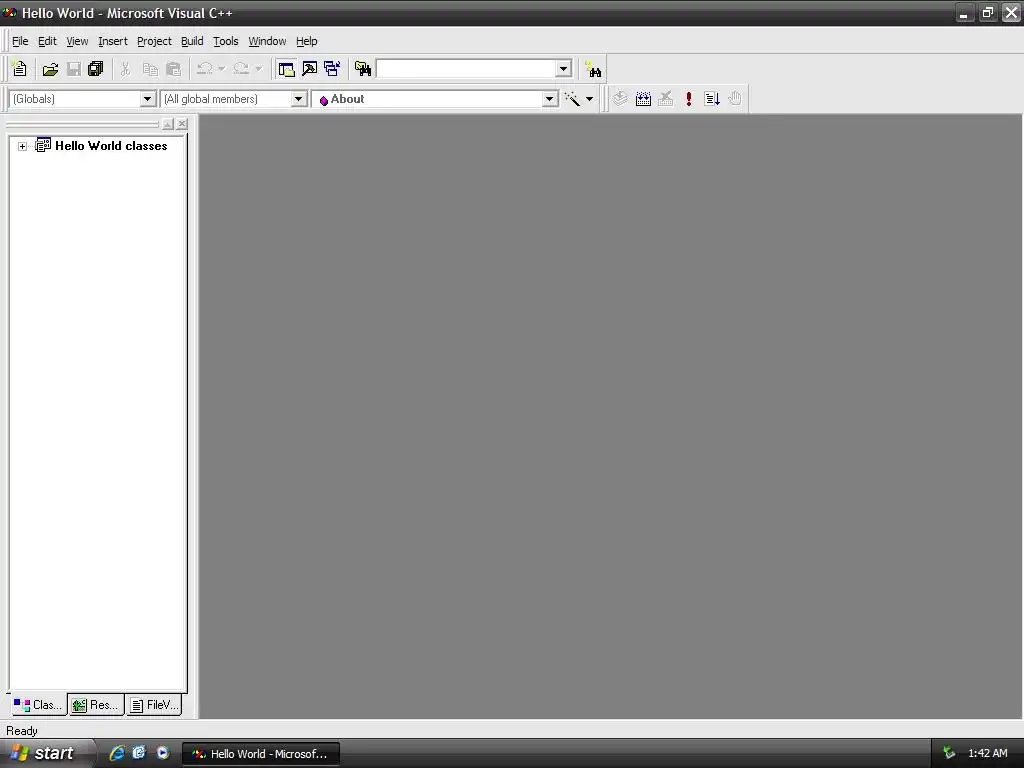The height and width of the screenshot is (768, 1024).
Task: Open the (All global members) filter dropdown
Action: click(298, 99)
